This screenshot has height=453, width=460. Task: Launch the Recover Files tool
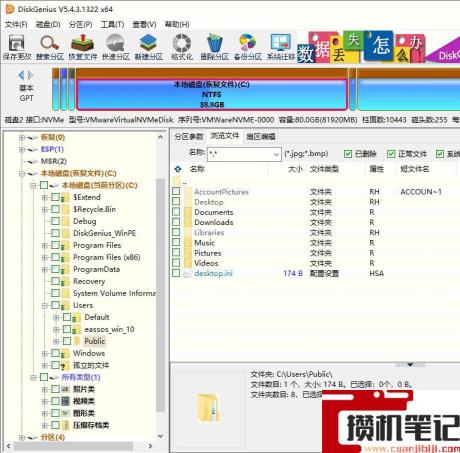(x=83, y=44)
